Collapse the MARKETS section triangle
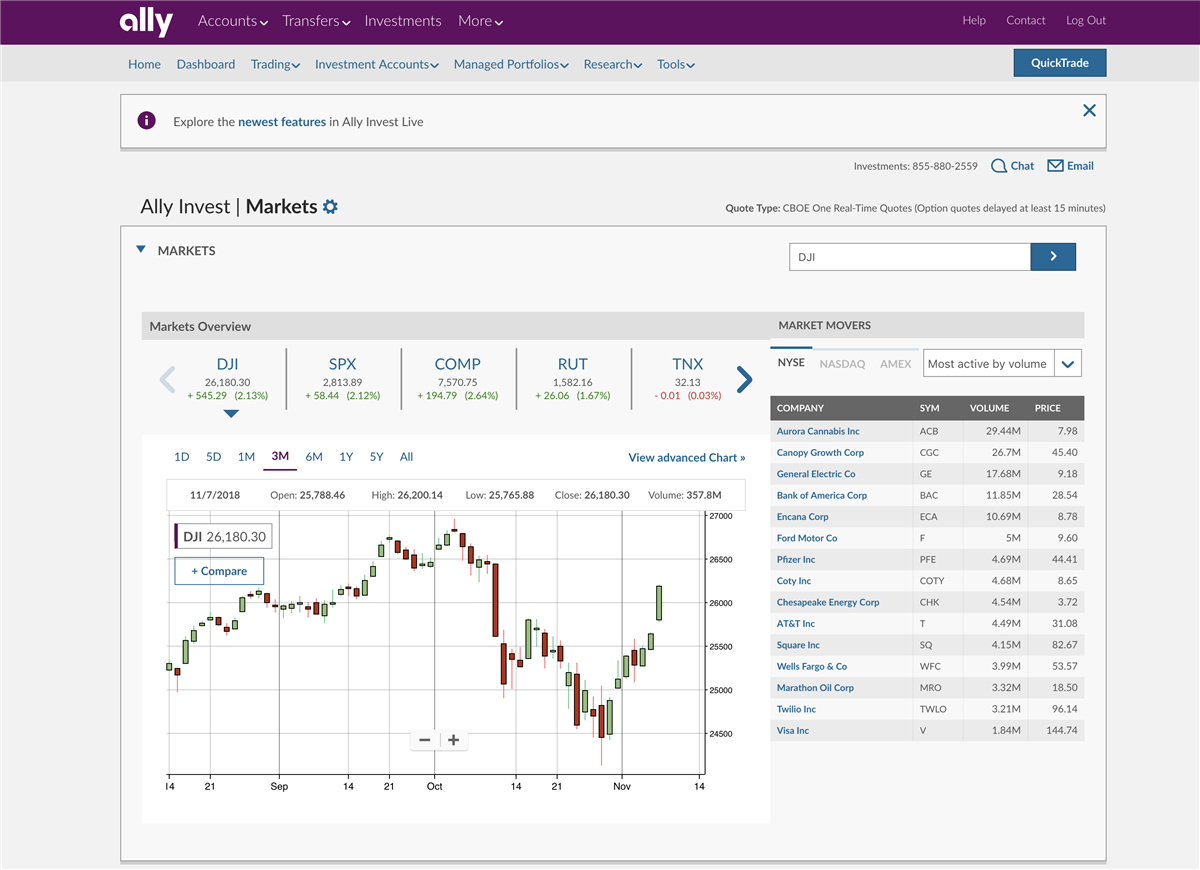 click(x=141, y=250)
